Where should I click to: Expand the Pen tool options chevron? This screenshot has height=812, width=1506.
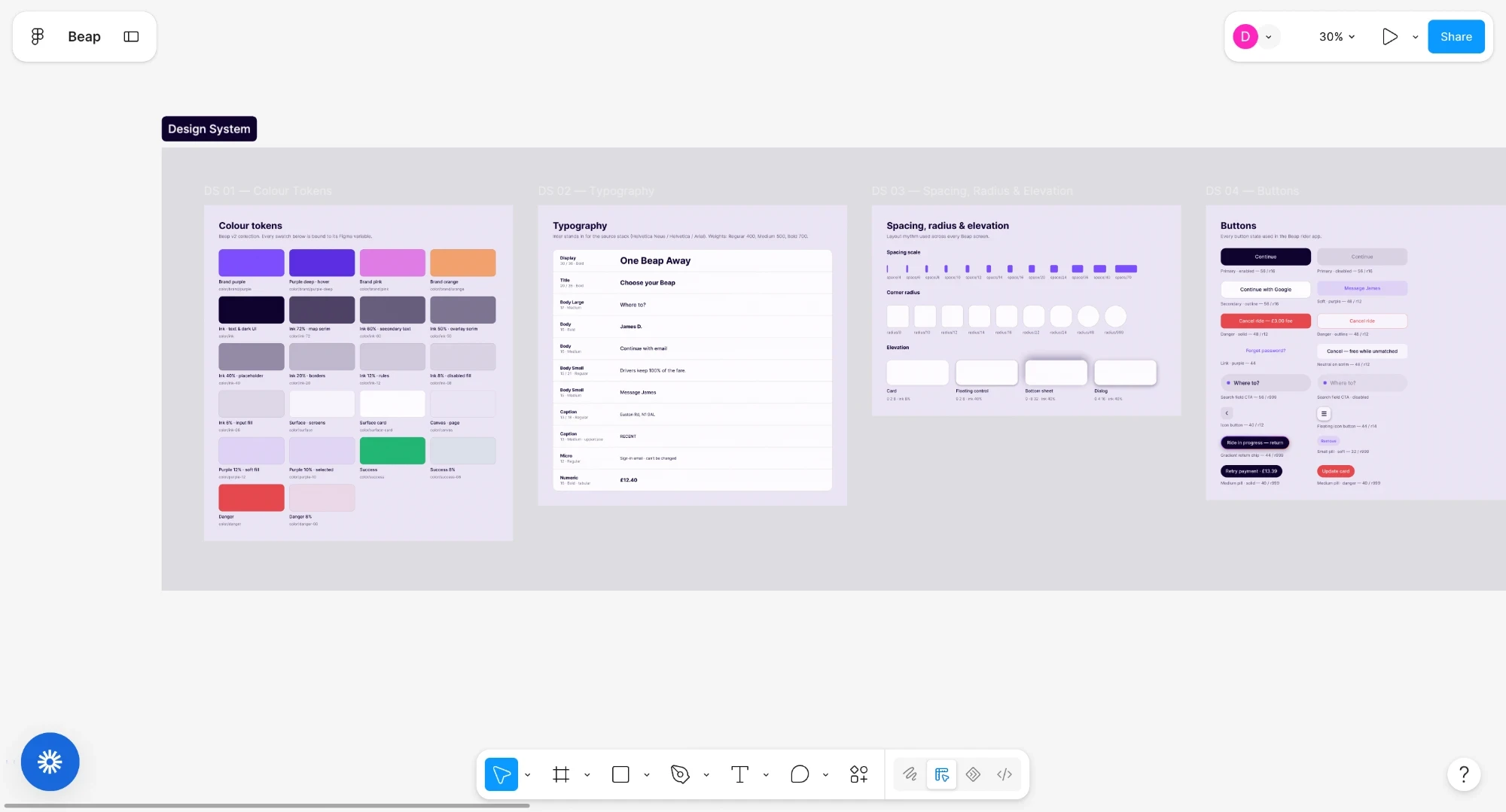pyautogui.click(x=706, y=774)
